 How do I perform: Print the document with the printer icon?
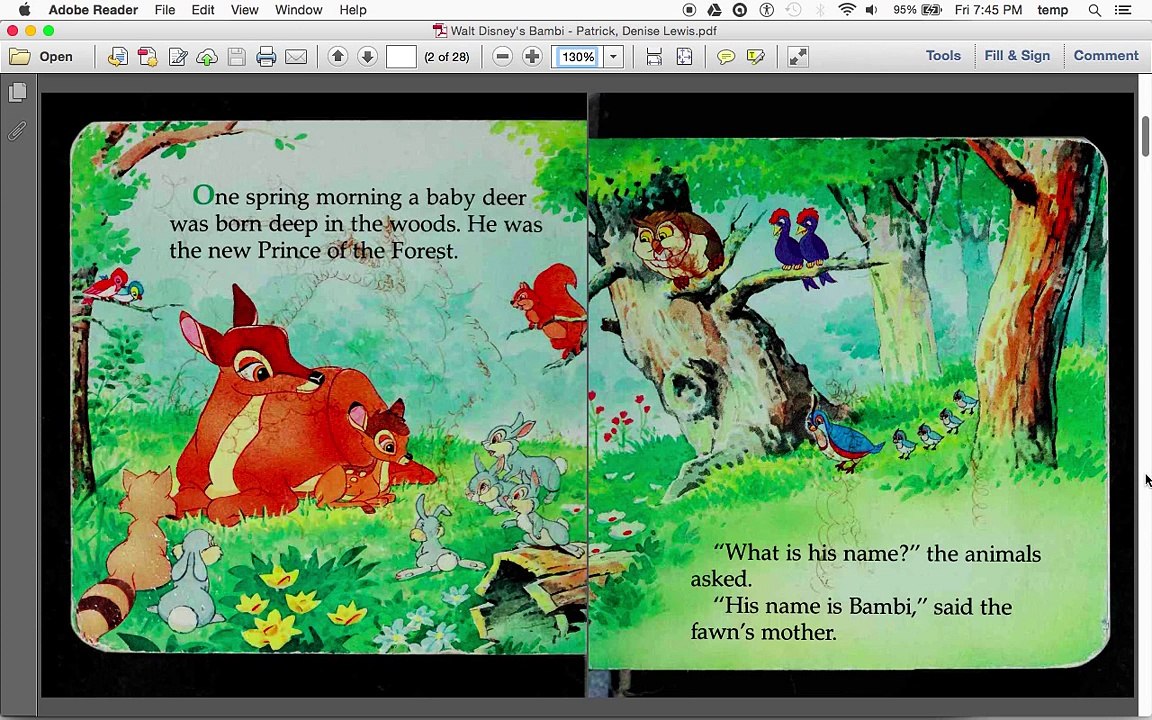[x=266, y=57]
